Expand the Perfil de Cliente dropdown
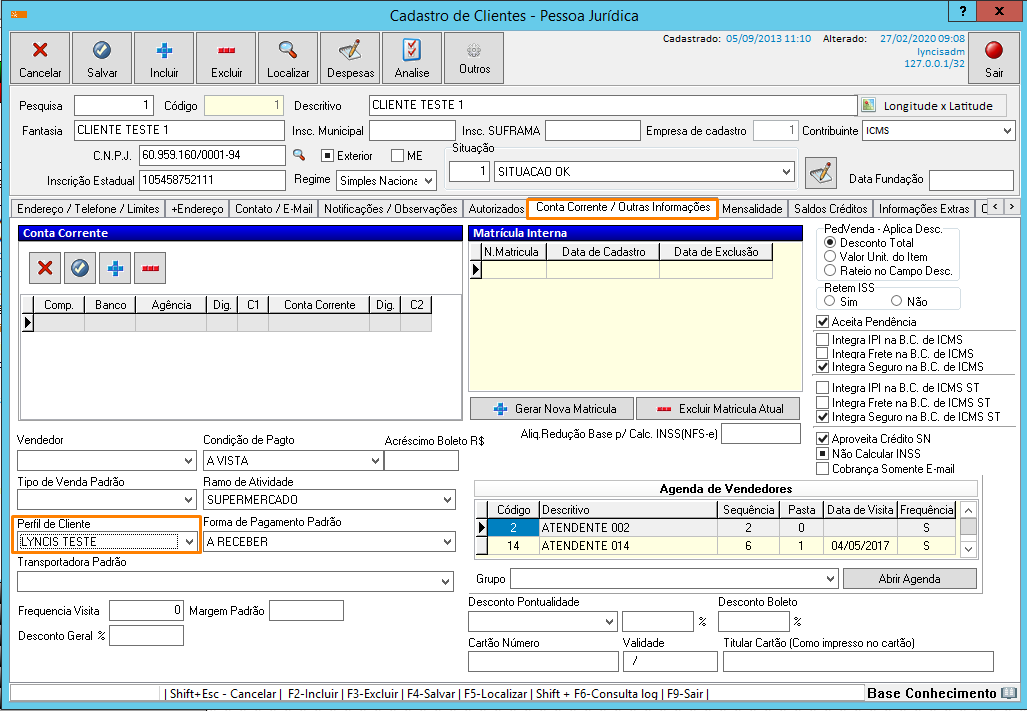This screenshot has height=711, width=1027. click(189, 541)
